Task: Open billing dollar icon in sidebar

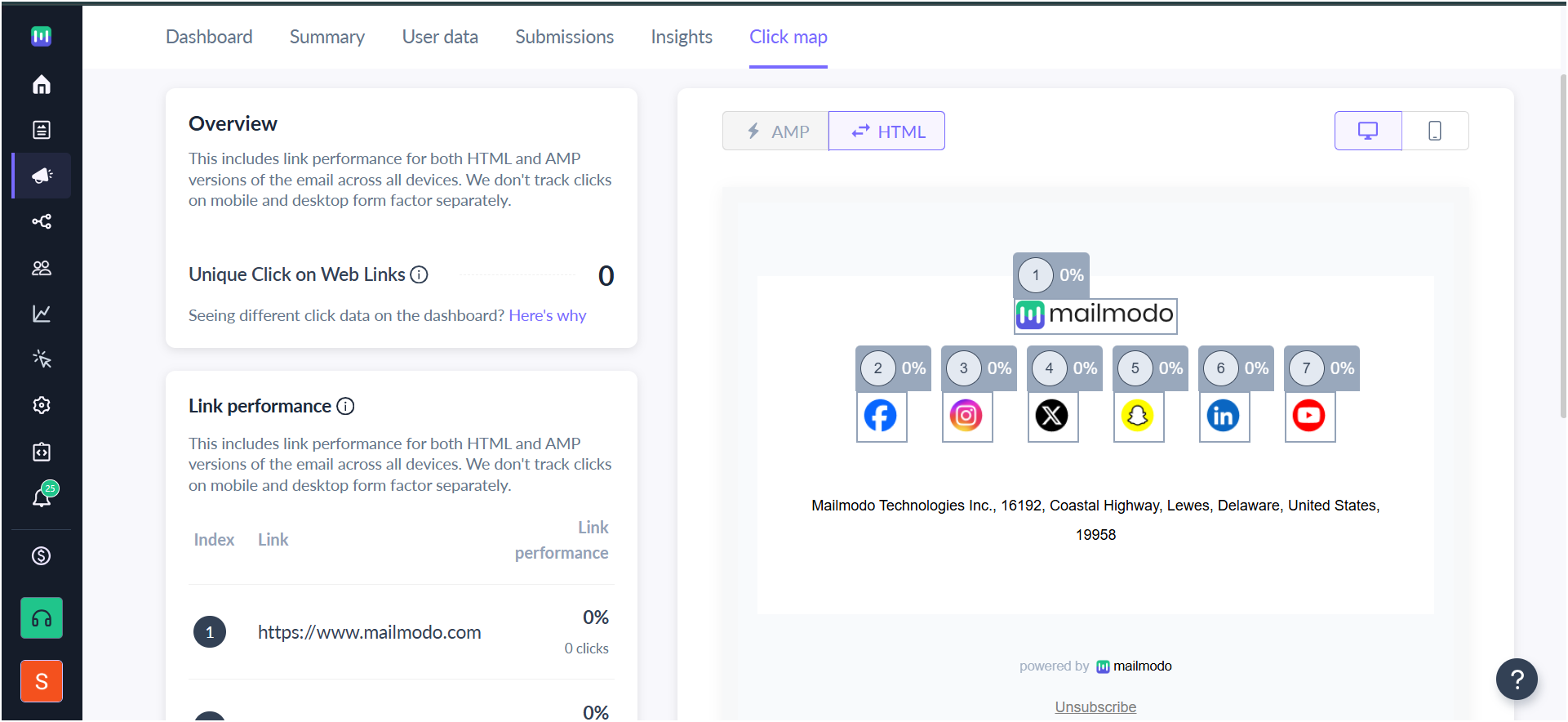Action: coord(41,556)
